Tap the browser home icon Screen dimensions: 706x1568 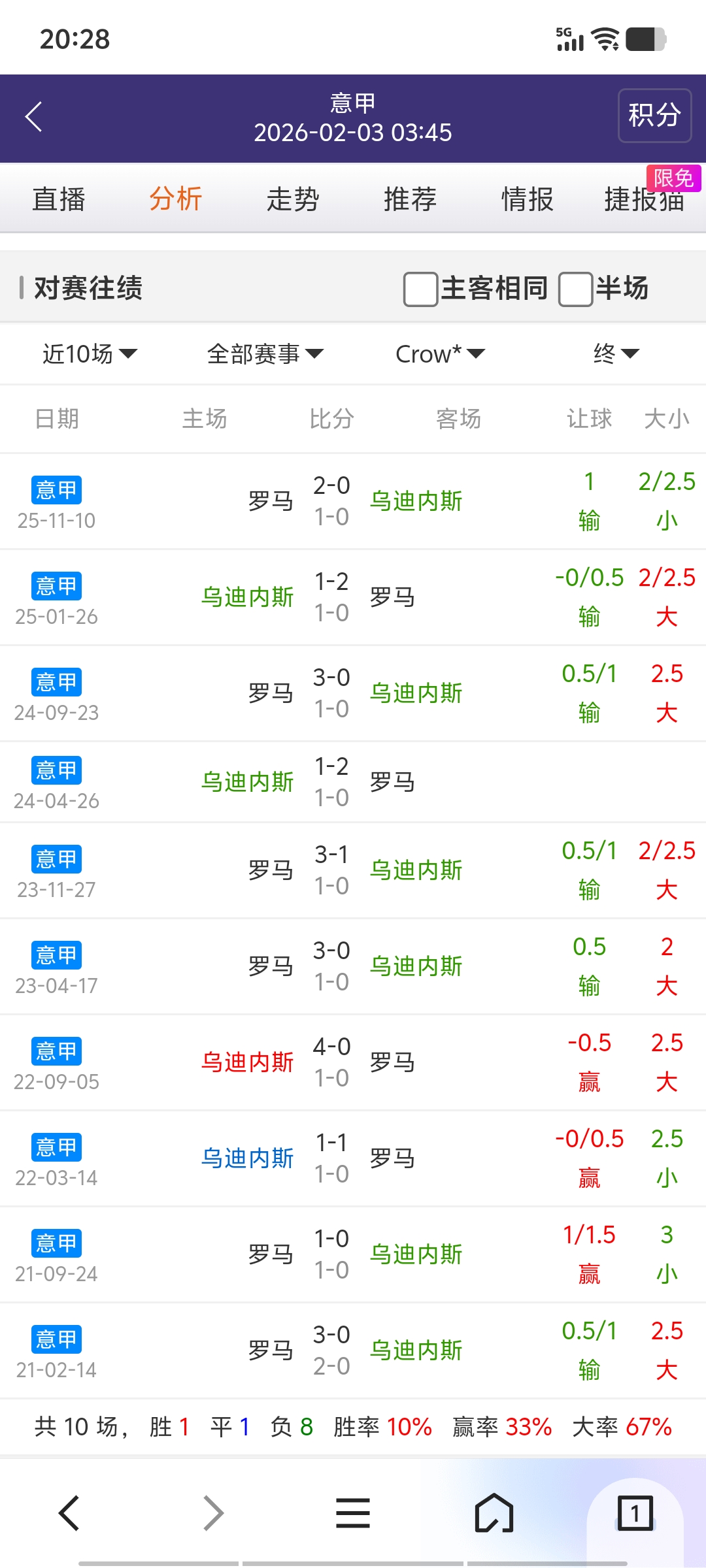494,1513
